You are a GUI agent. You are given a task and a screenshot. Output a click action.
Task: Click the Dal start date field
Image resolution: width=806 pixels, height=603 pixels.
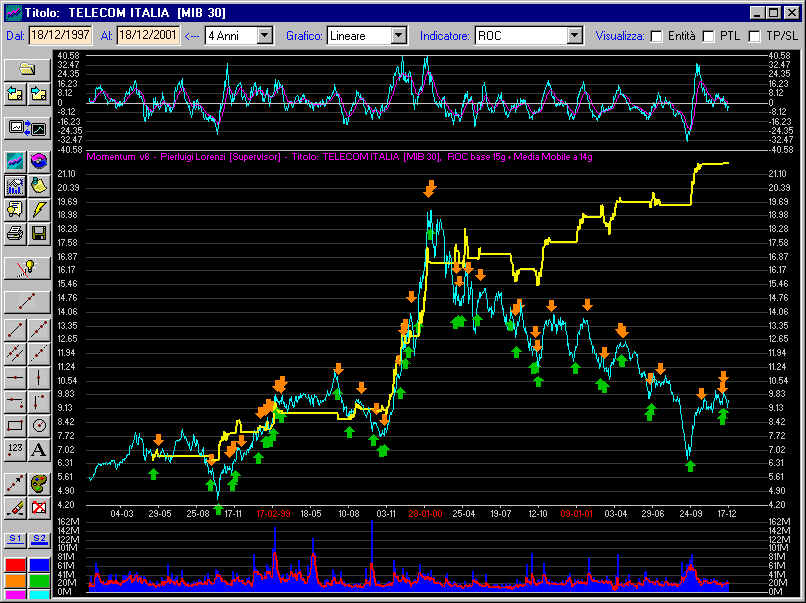coord(60,35)
